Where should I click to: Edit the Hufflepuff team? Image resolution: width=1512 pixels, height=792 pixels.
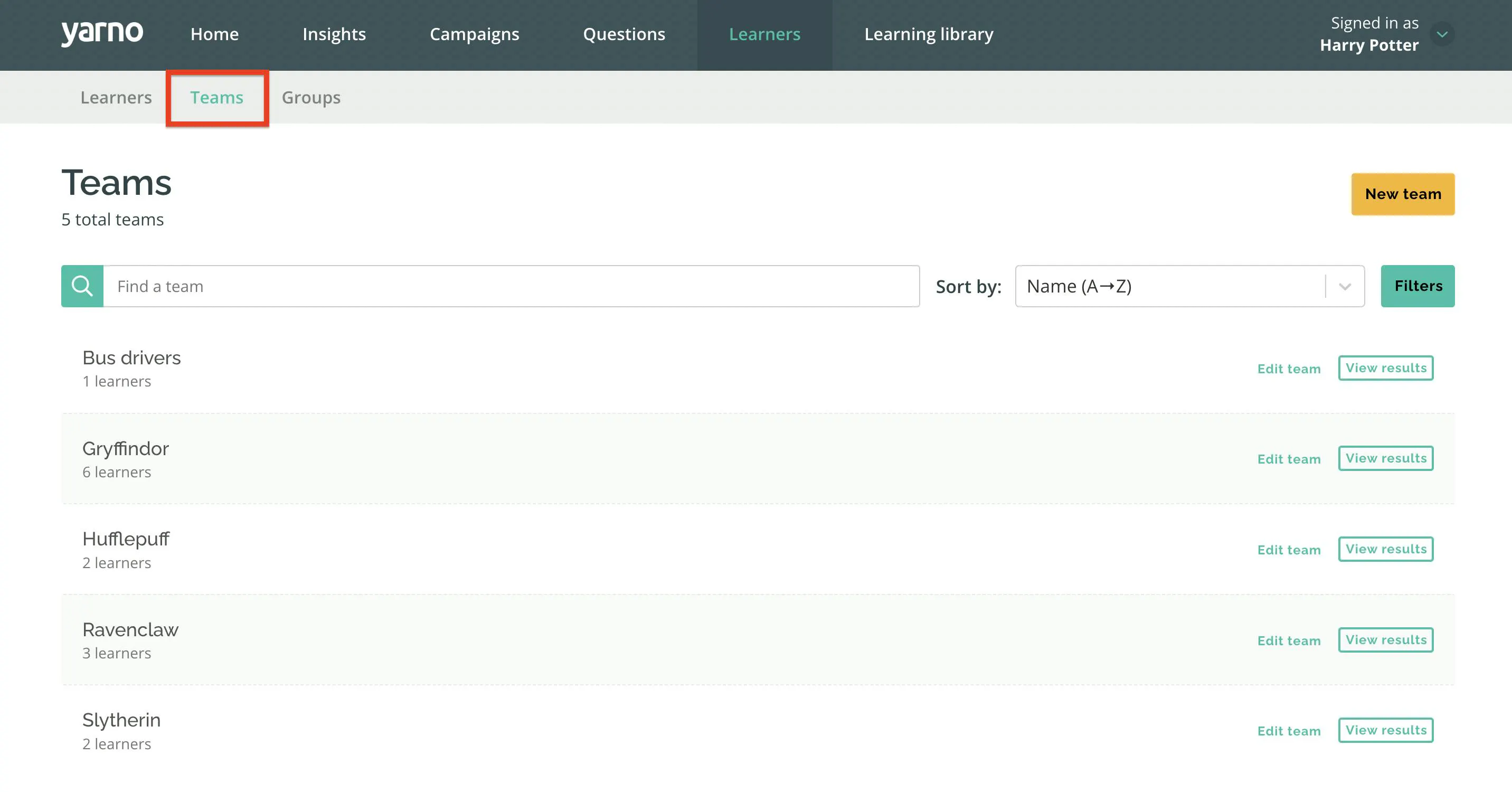1289,550
